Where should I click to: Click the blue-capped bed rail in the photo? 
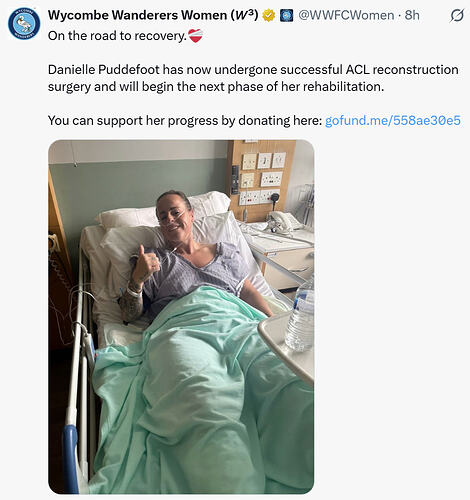pyautogui.click(x=71, y=459)
